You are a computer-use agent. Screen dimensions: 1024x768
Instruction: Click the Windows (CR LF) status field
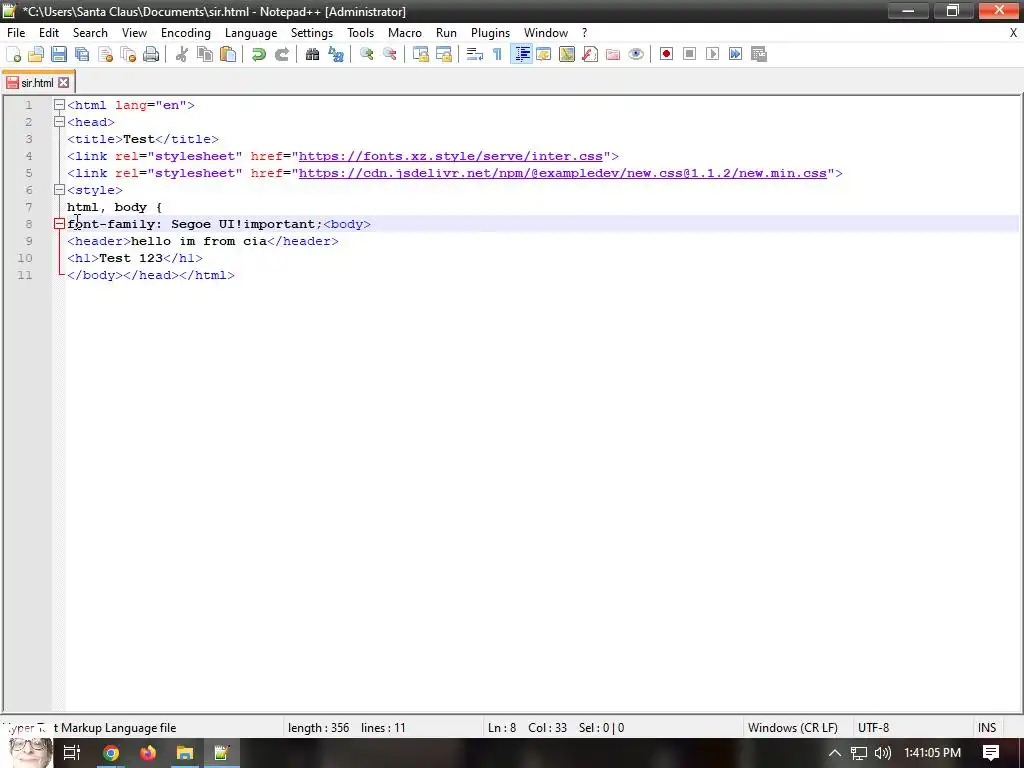(793, 728)
